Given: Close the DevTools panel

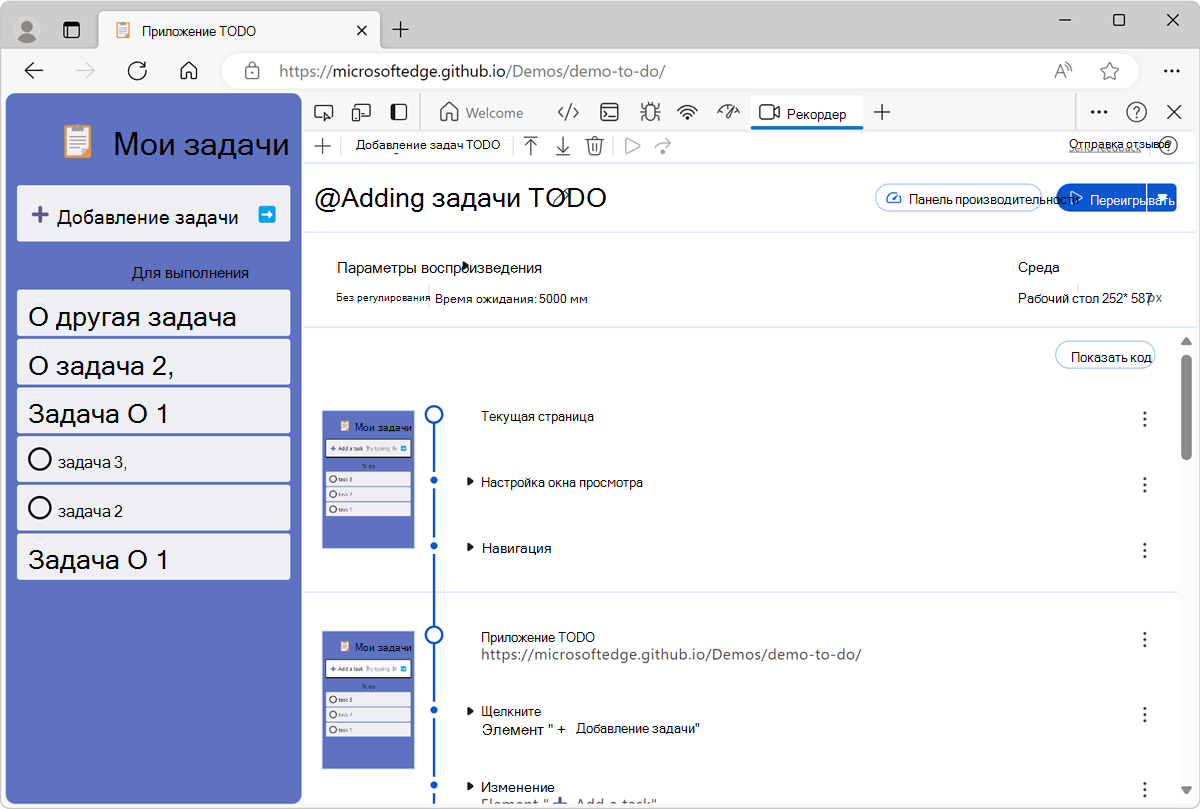Looking at the screenshot, I should tap(1173, 113).
